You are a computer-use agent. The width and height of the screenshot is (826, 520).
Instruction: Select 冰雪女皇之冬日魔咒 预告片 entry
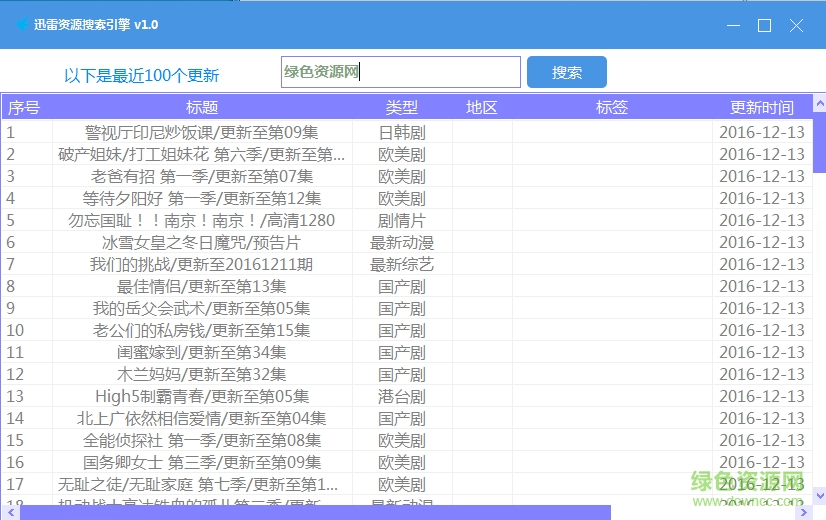point(201,242)
